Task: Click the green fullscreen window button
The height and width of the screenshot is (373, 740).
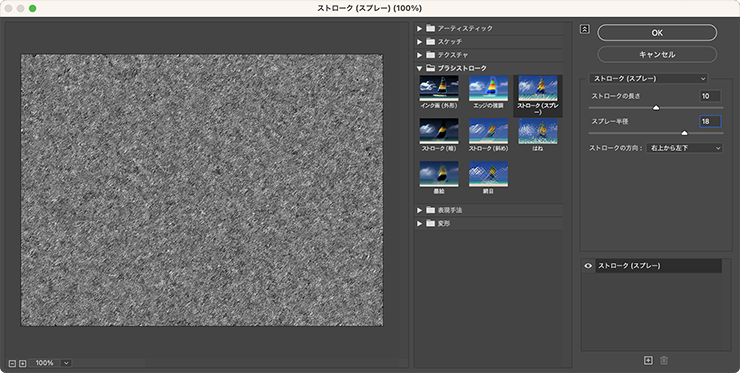Action: pos(33,8)
